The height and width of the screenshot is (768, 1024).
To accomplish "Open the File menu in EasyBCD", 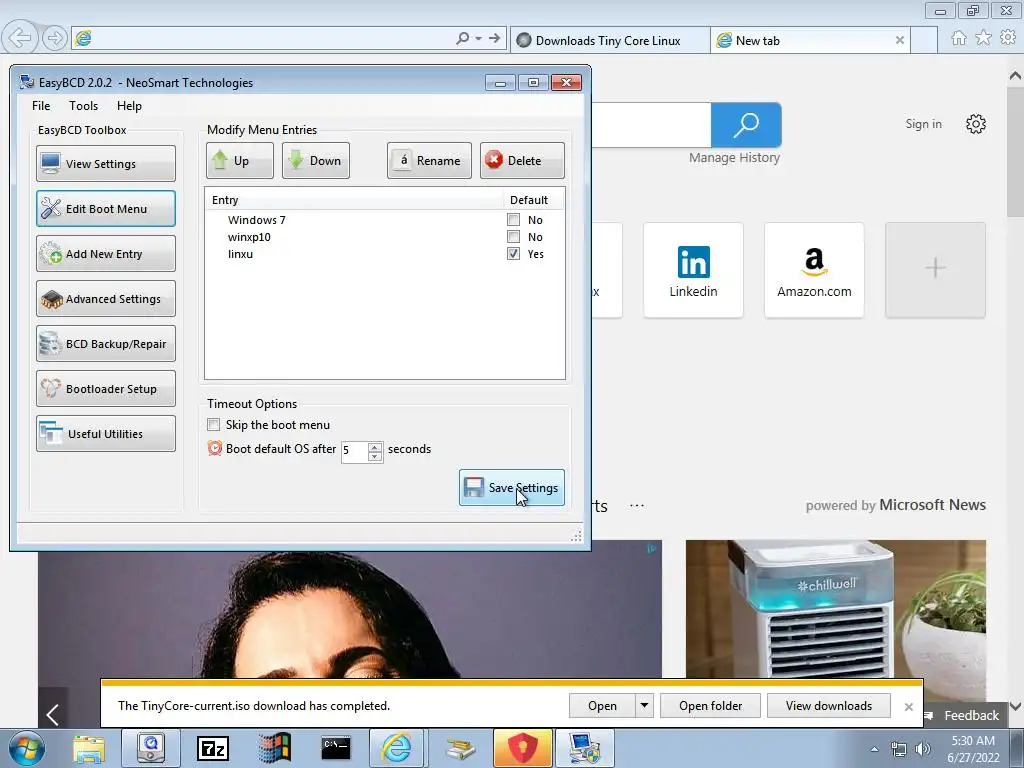I will [40, 106].
